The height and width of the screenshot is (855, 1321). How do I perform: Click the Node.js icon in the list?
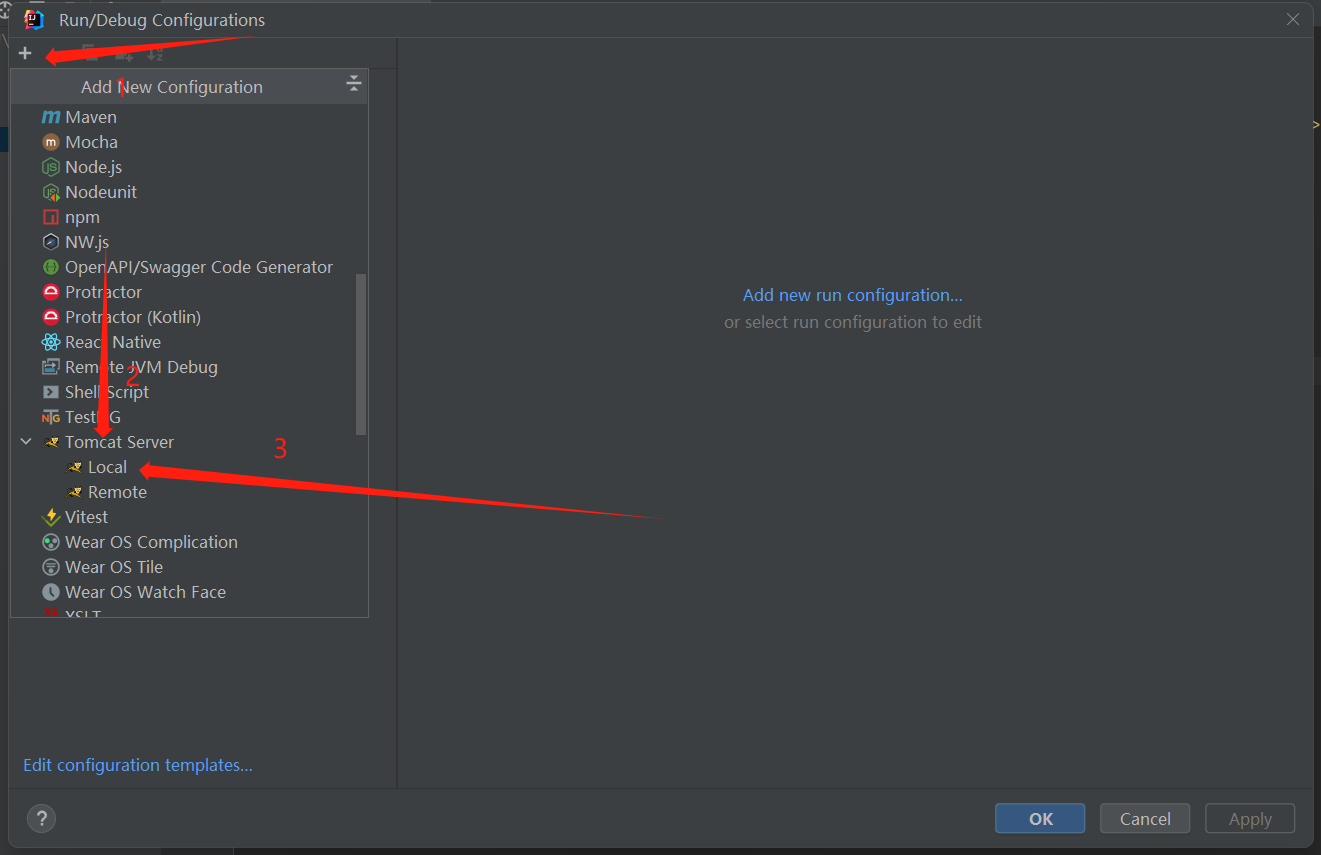pos(51,167)
